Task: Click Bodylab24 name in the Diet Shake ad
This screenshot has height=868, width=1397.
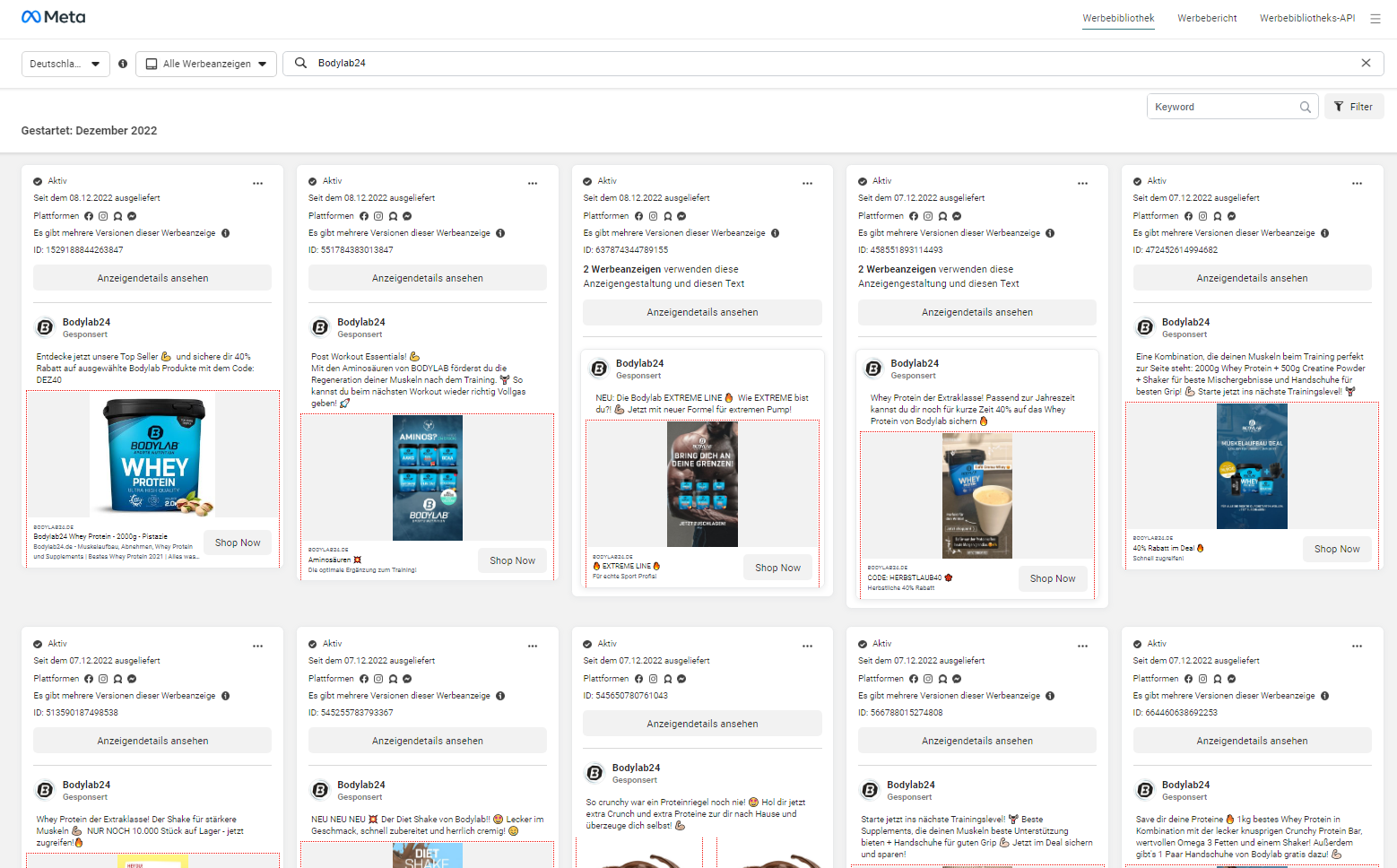Action: (361, 785)
